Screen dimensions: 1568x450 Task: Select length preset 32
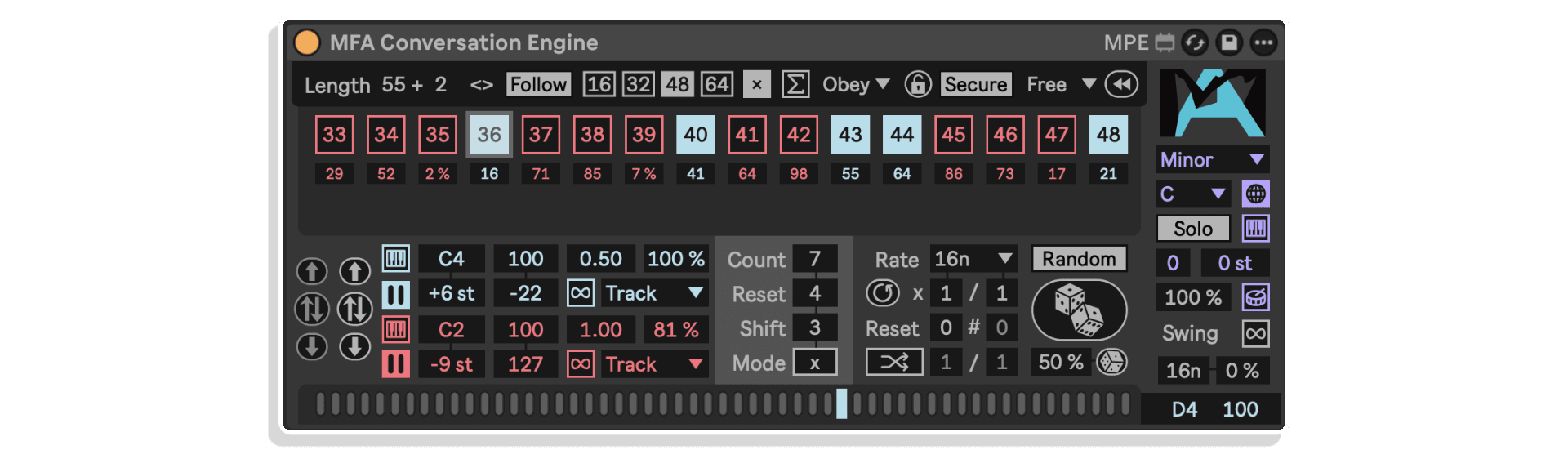pyautogui.click(x=638, y=84)
